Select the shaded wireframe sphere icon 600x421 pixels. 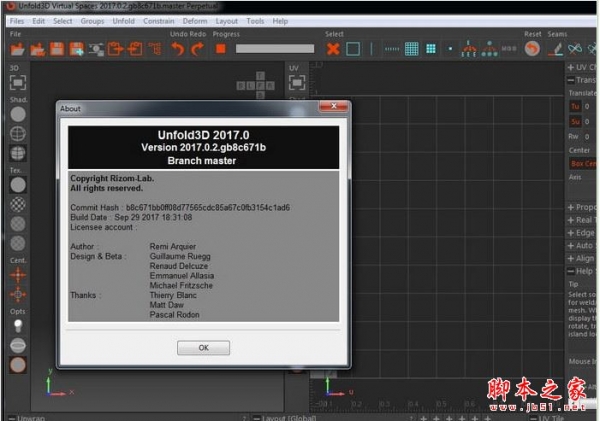point(18,153)
